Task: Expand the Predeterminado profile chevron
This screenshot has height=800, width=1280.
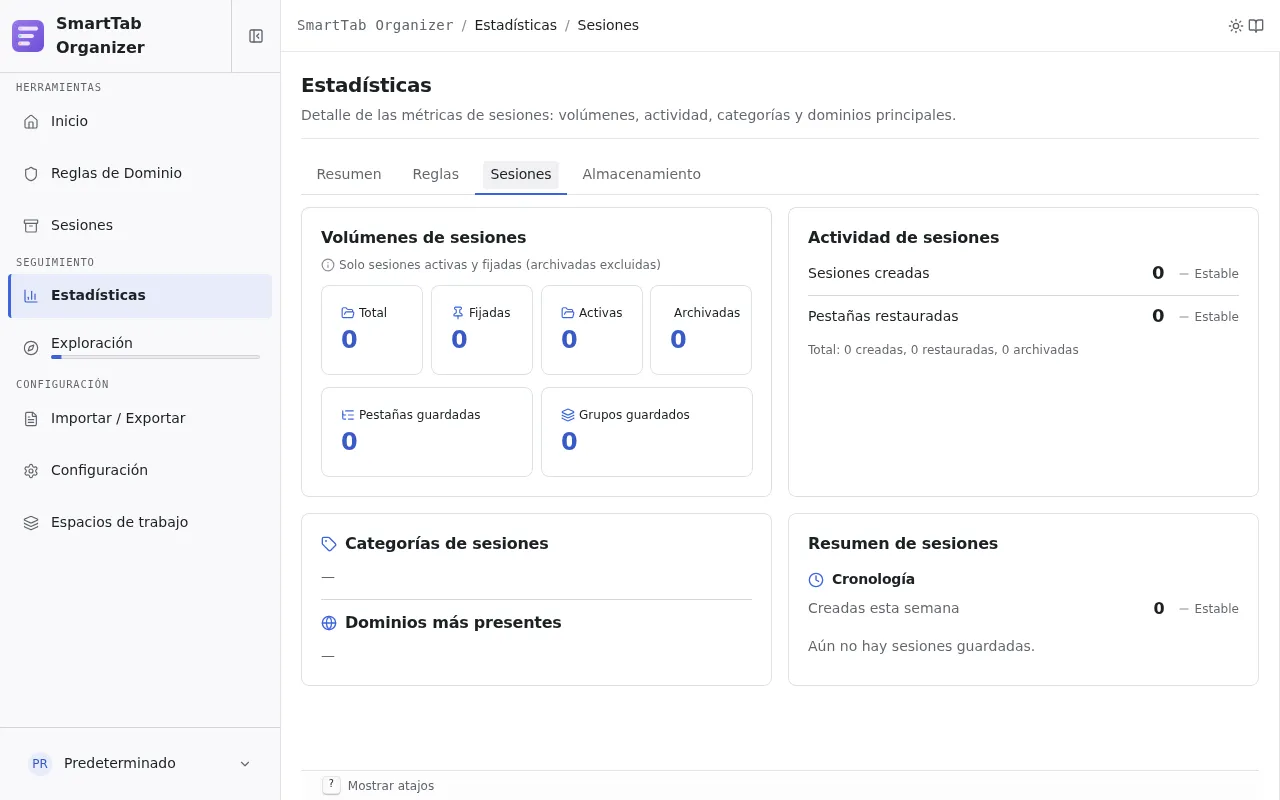Action: point(245,764)
